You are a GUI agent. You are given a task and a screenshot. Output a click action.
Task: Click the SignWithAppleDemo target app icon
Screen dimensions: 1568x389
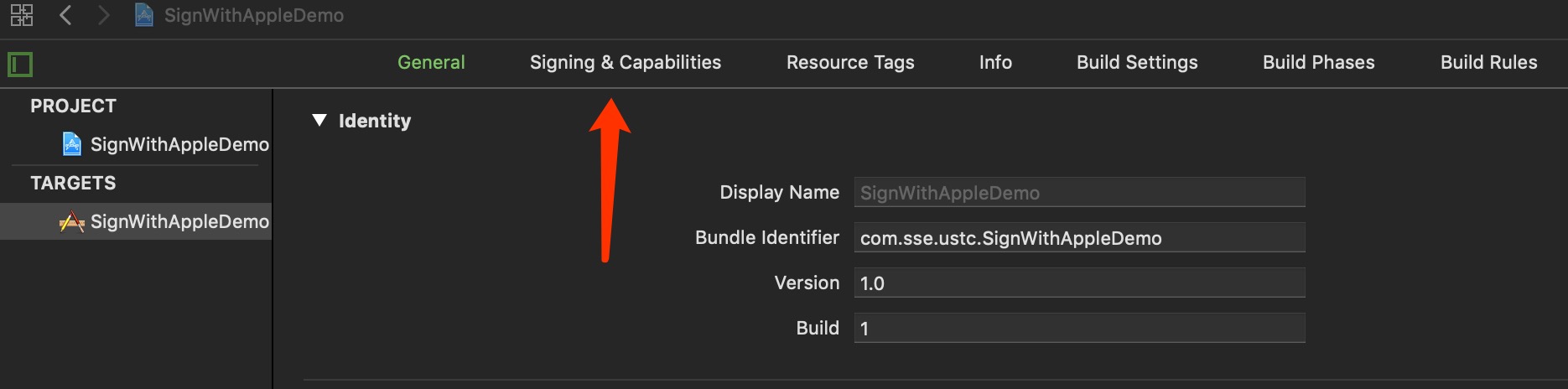coord(72,221)
